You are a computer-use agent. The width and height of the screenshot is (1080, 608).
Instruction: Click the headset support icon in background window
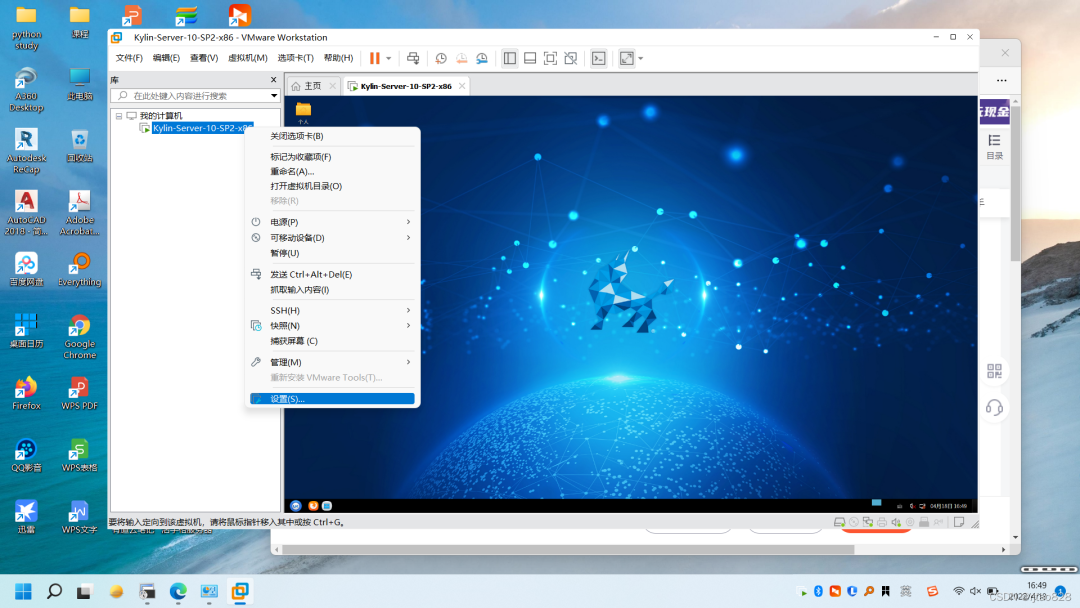point(995,408)
